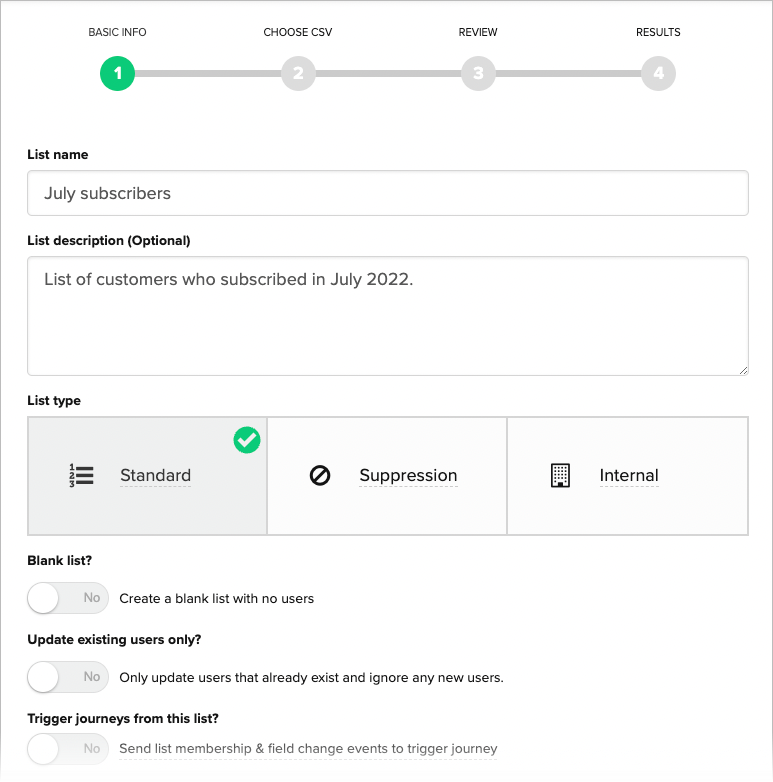Click inside the List name field
Screen dimensions: 773x782
(387, 193)
